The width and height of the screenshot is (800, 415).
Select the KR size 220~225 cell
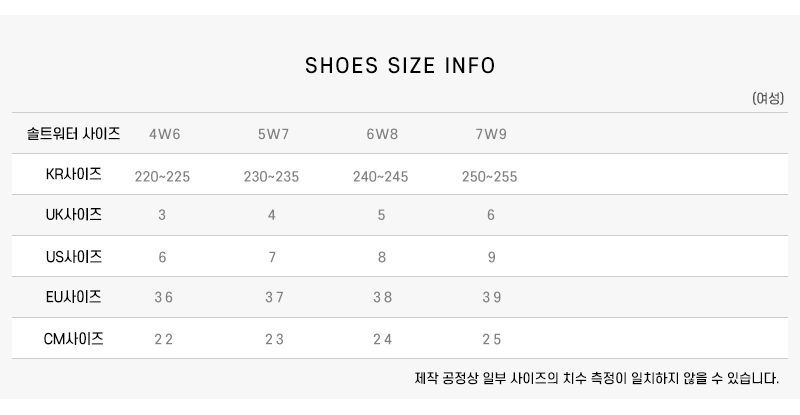[162, 177]
